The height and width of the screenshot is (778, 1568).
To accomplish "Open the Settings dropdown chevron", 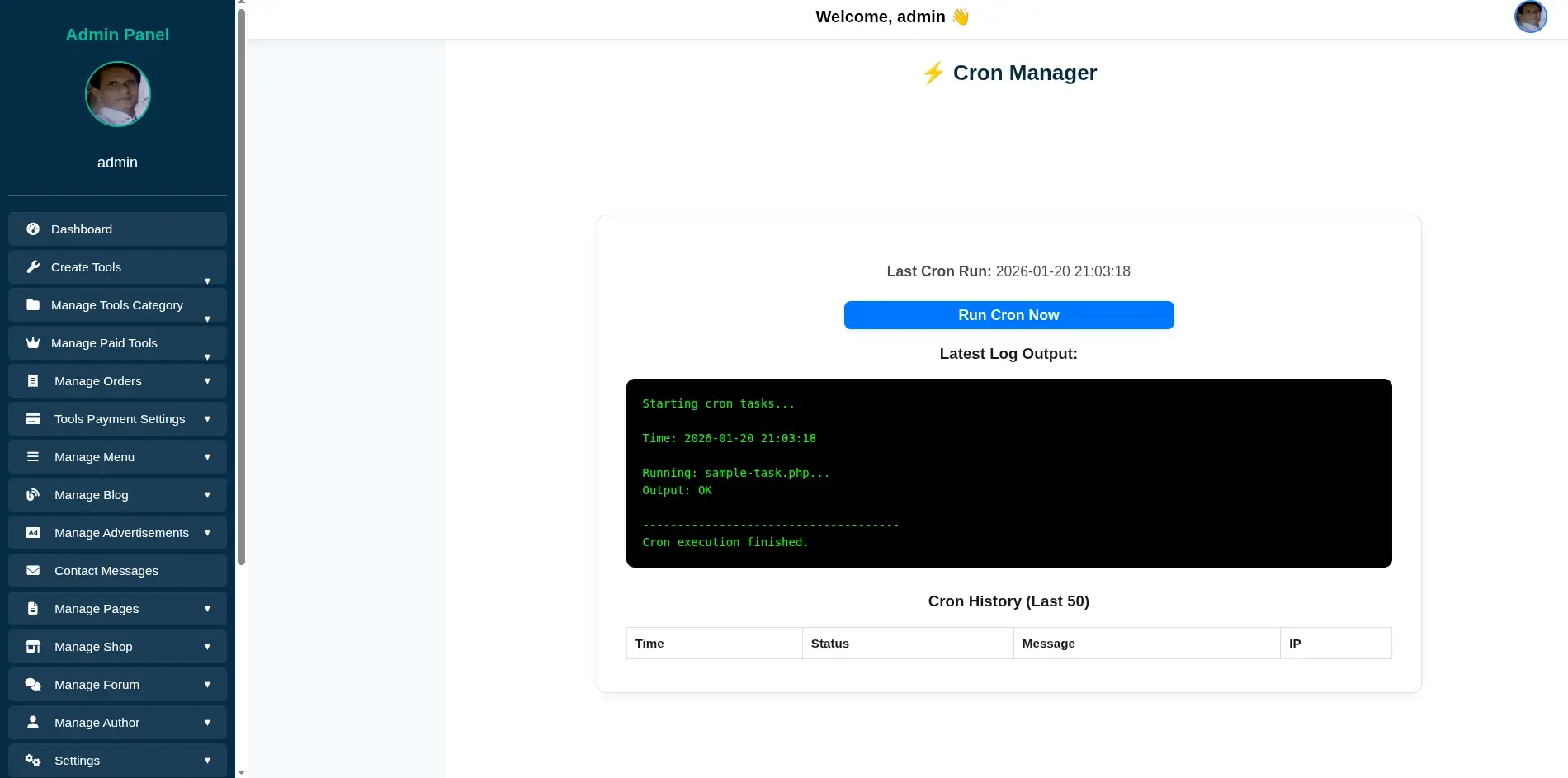I will click(207, 760).
